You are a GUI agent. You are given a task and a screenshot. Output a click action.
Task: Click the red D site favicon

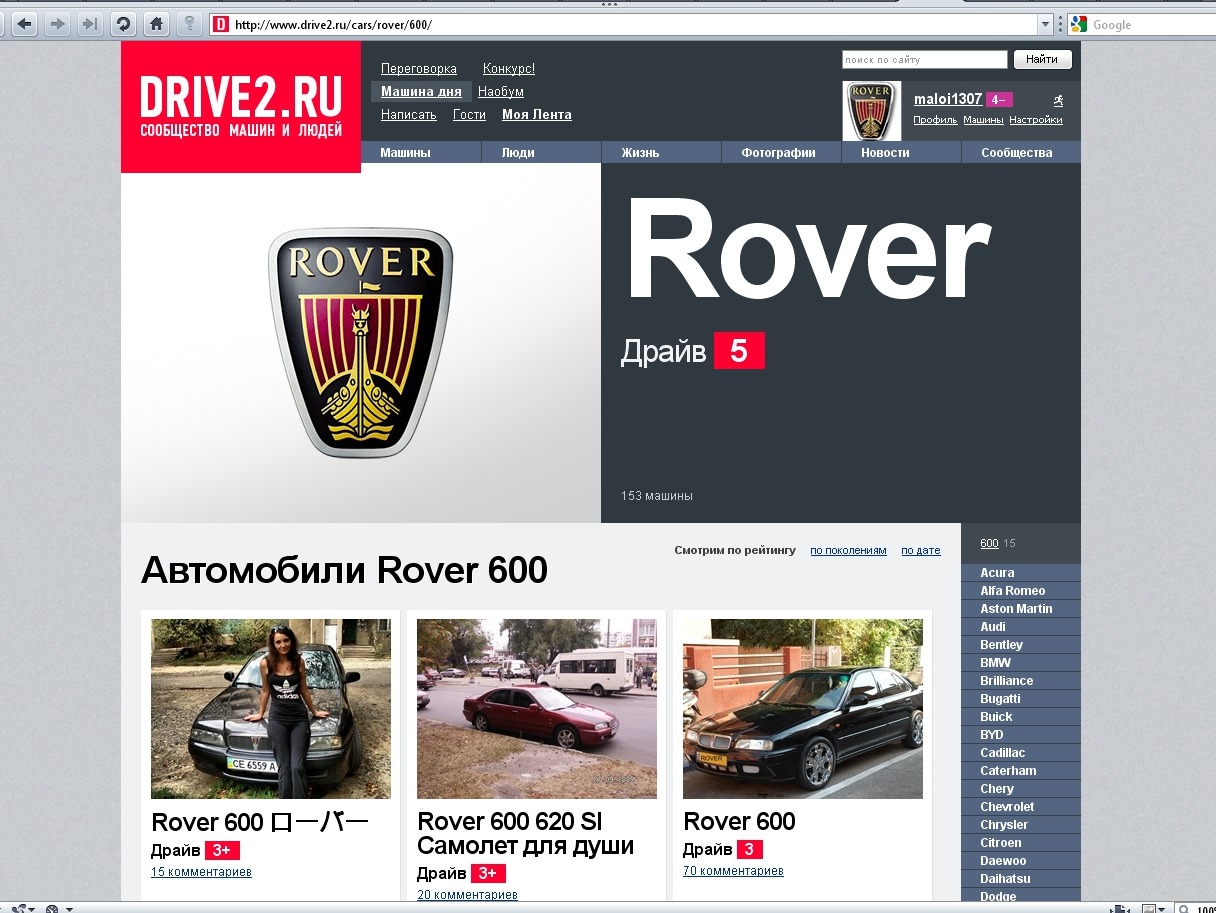point(220,24)
